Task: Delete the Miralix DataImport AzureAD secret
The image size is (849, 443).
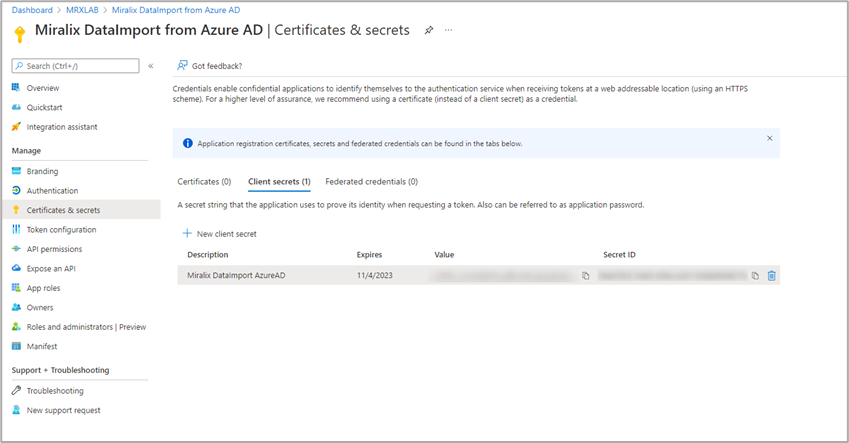Action: [772, 276]
